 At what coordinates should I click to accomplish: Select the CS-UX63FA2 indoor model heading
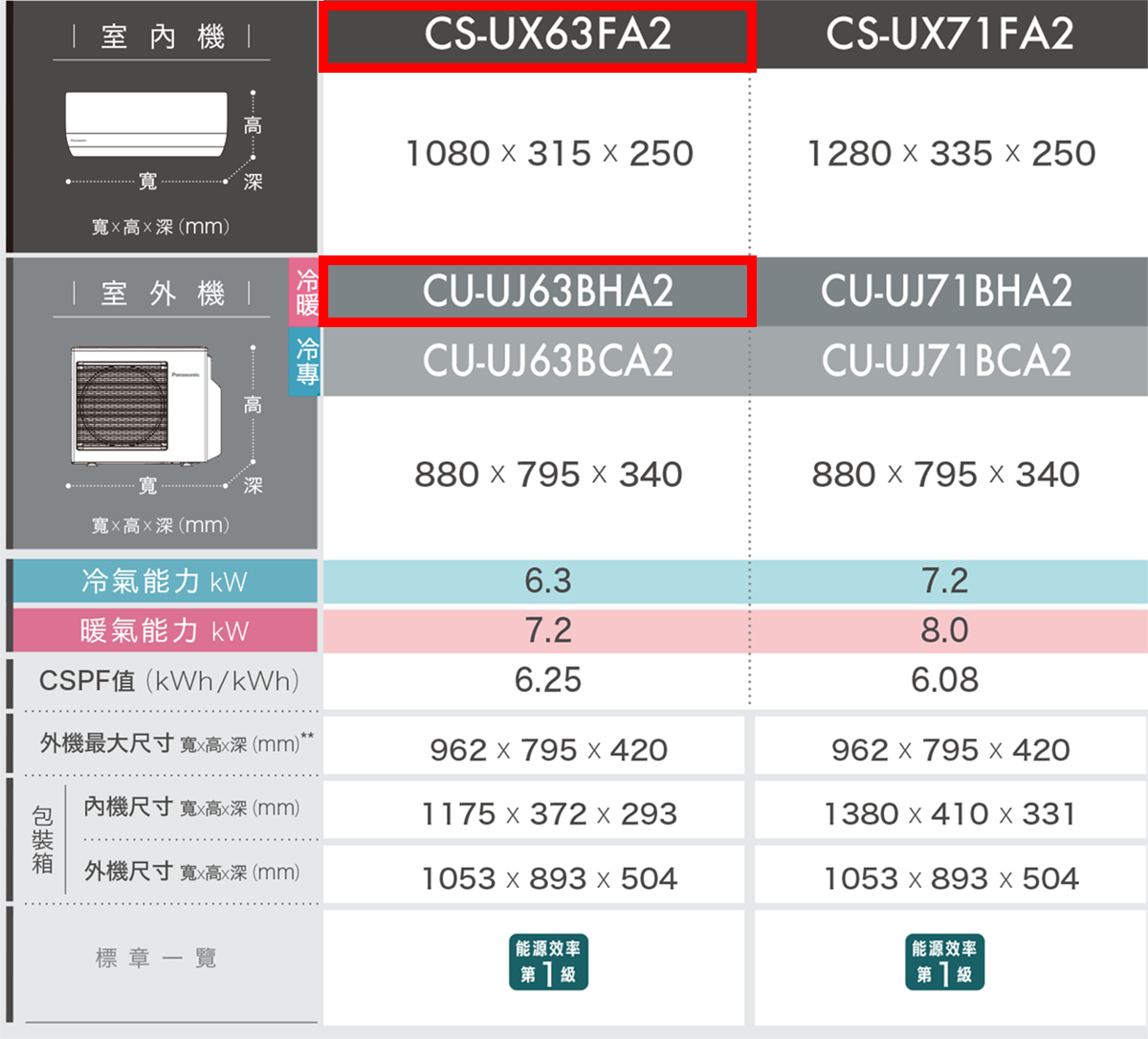point(547,34)
